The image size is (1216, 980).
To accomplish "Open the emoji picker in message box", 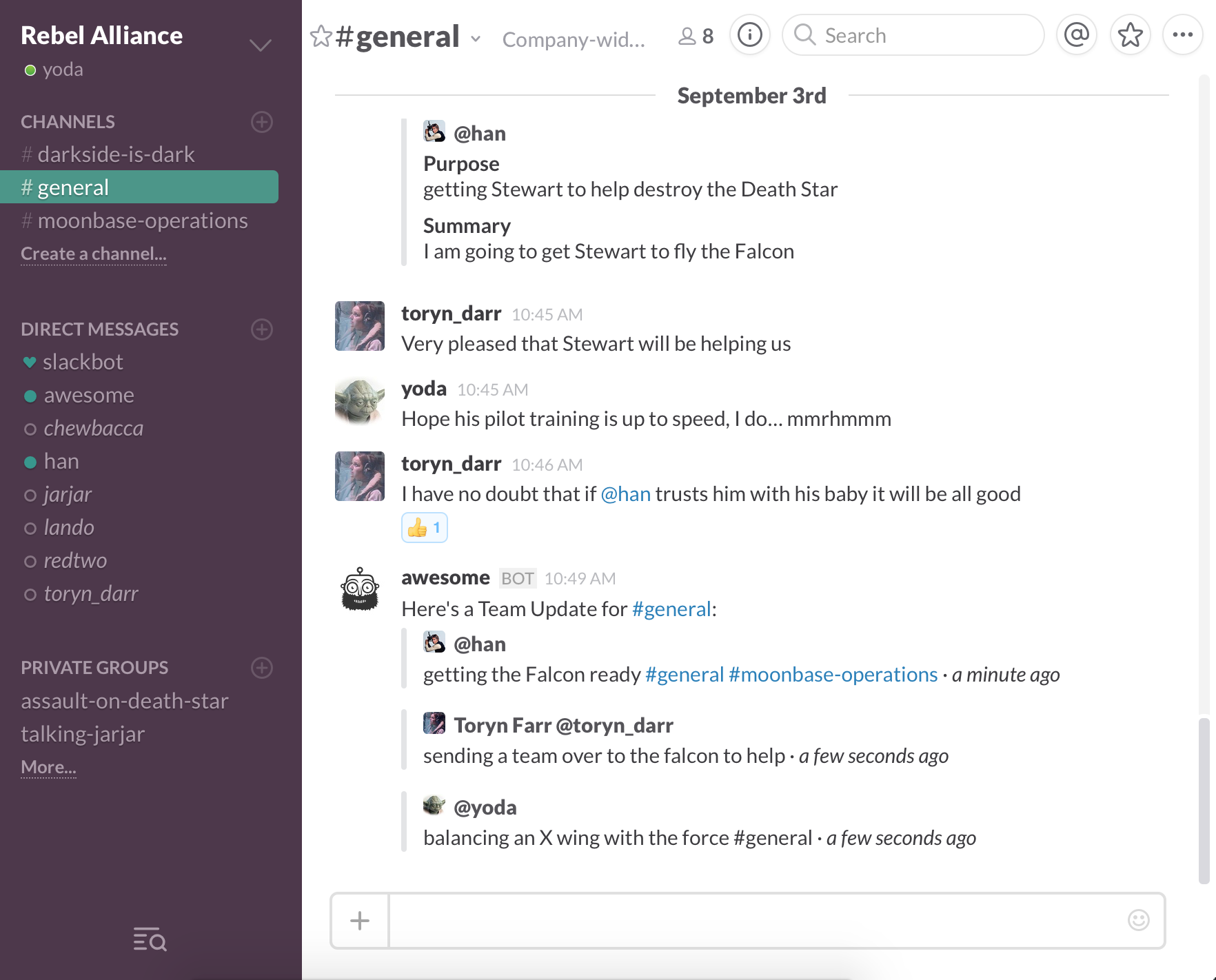I will click(x=1139, y=920).
